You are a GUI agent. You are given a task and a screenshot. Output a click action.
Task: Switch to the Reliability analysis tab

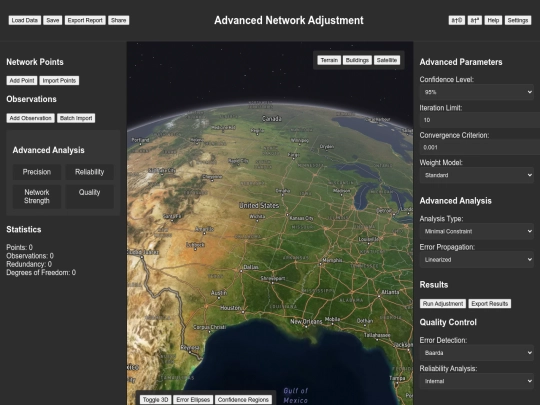pos(90,172)
